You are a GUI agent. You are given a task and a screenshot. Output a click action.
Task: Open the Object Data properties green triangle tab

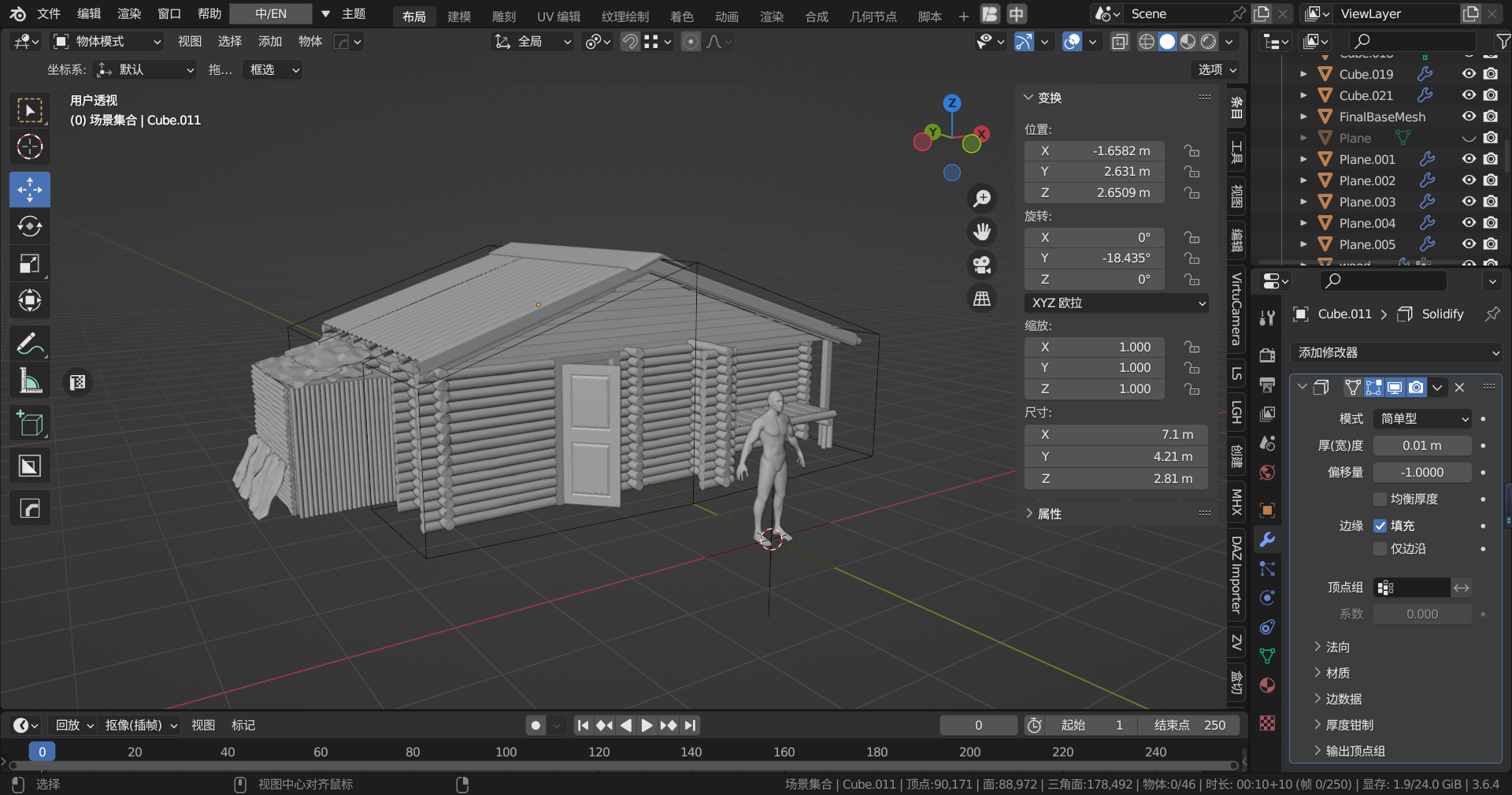point(1267,656)
